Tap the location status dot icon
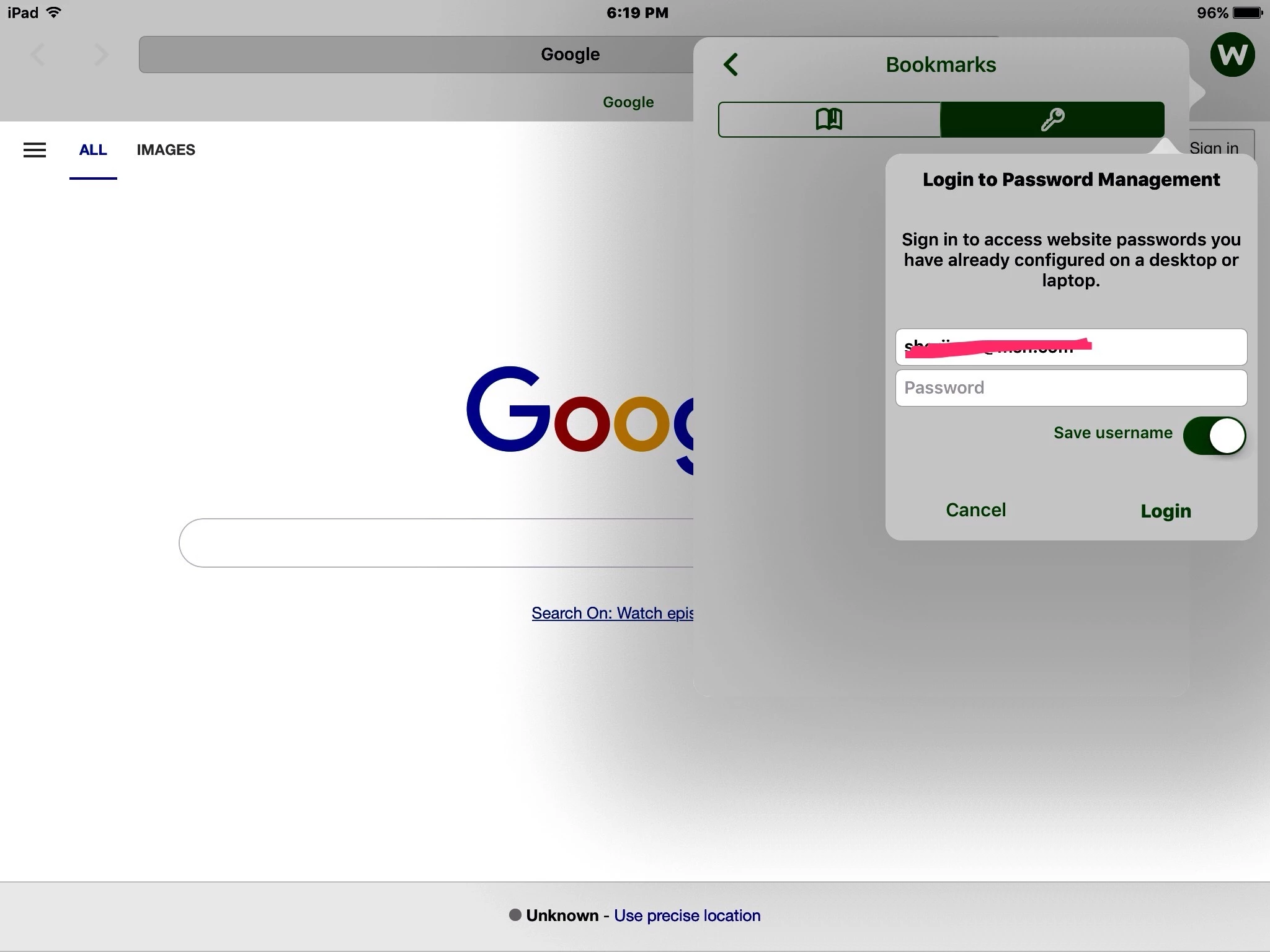Image resolution: width=1270 pixels, height=952 pixels. (x=515, y=915)
